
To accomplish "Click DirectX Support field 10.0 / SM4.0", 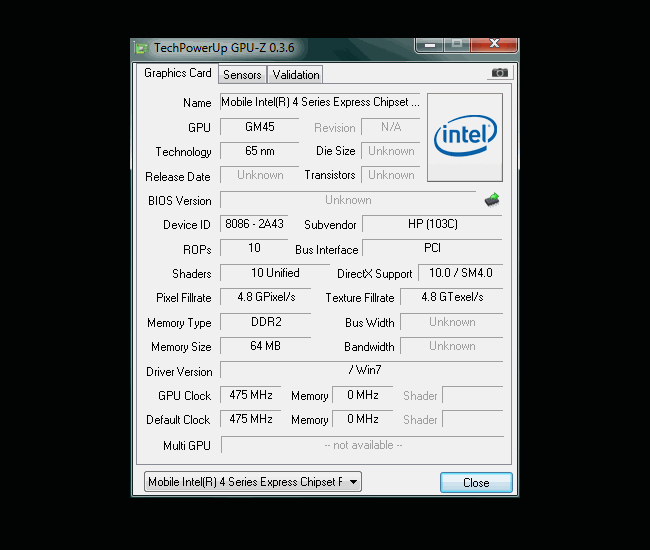I will [x=461, y=273].
